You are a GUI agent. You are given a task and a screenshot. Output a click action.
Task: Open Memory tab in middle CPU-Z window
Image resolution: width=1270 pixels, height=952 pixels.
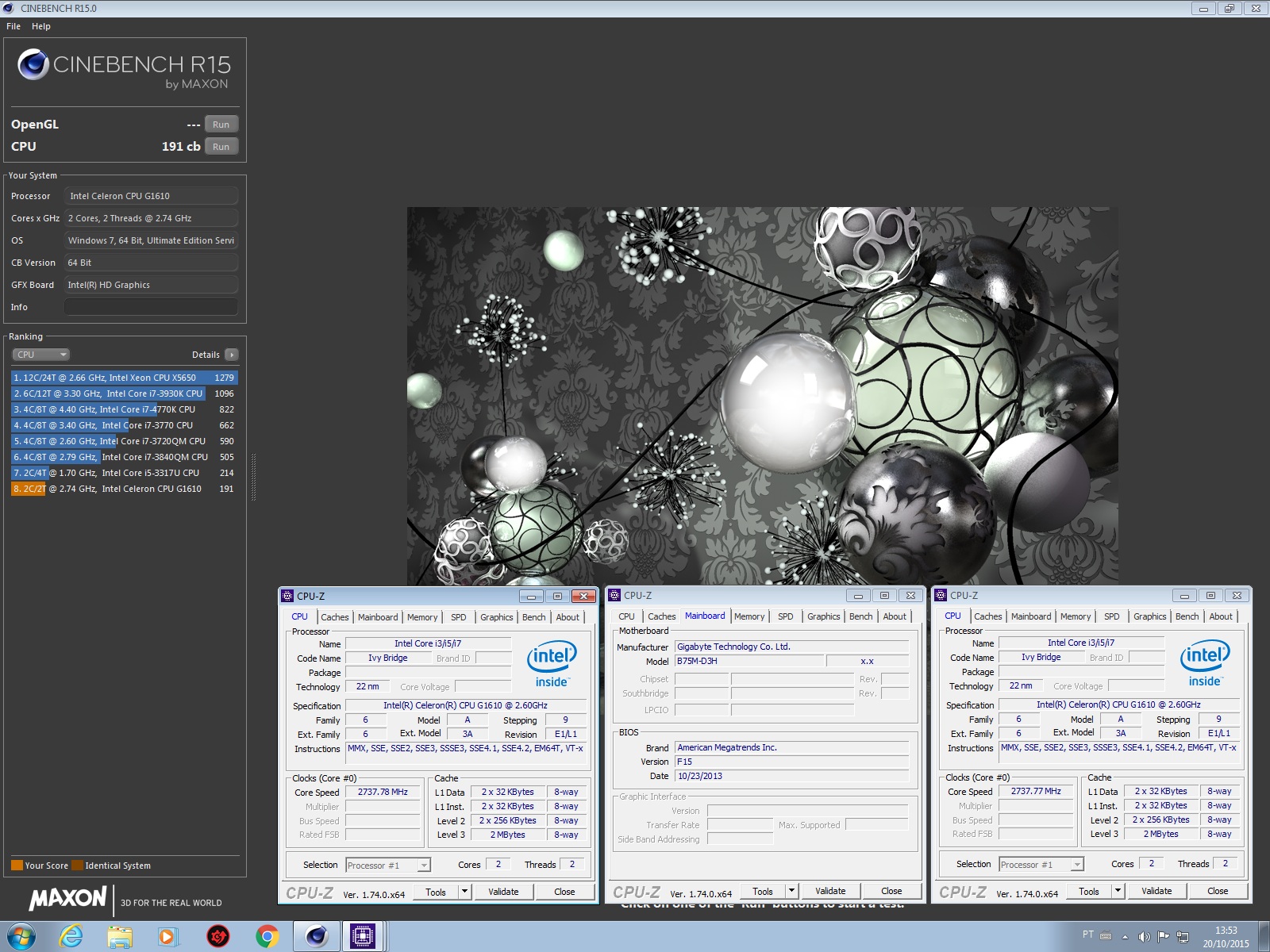pos(749,616)
